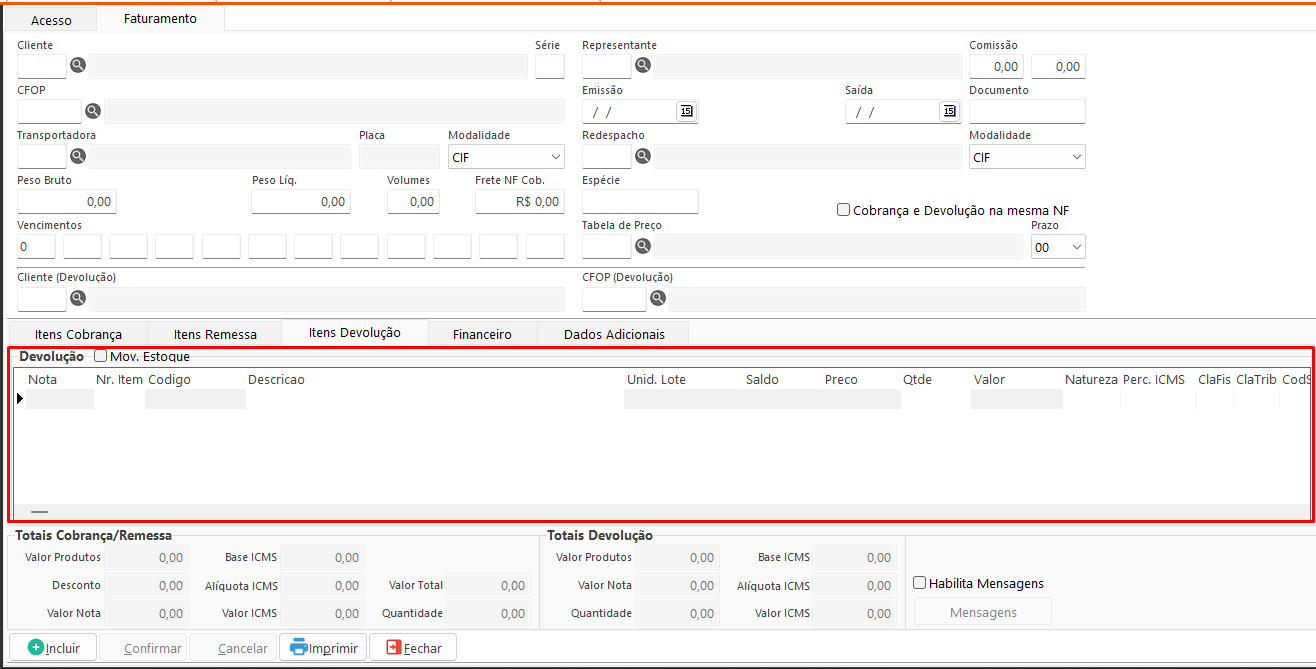Viewport: 1316px width, 669px height.
Task: Enable the Mov. Estoque checkbox
Action: click(101, 356)
